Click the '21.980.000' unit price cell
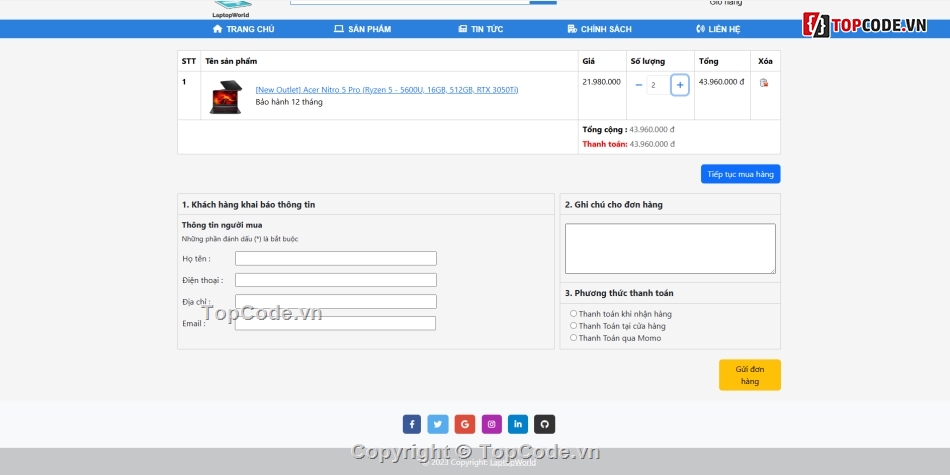Image resolution: width=950 pixels, height=475 pixels. [602, 82]
